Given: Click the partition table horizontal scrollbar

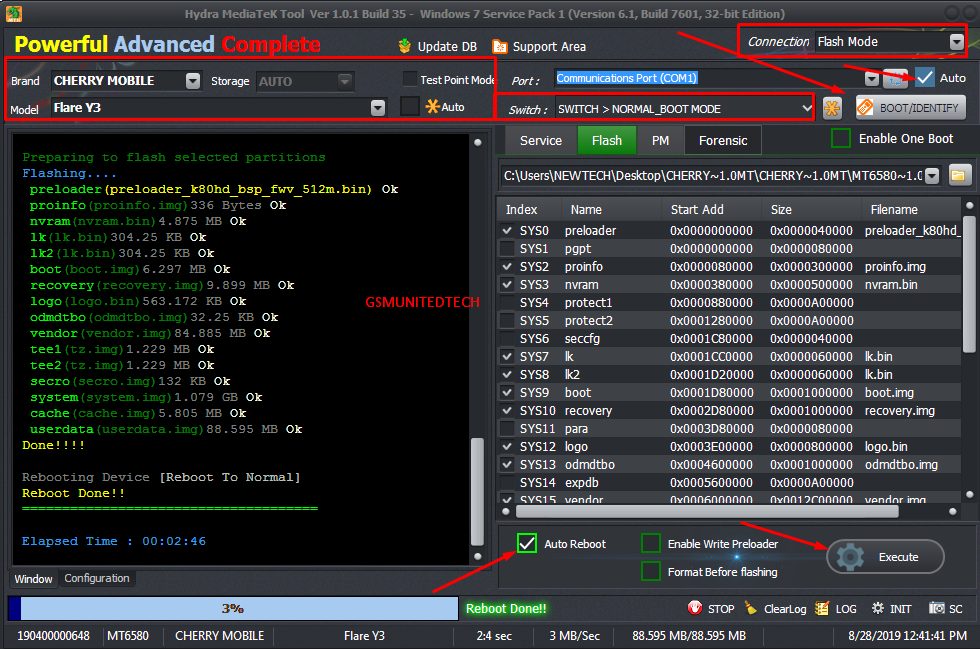Looking at the screenshot, I should click(707, 511).
